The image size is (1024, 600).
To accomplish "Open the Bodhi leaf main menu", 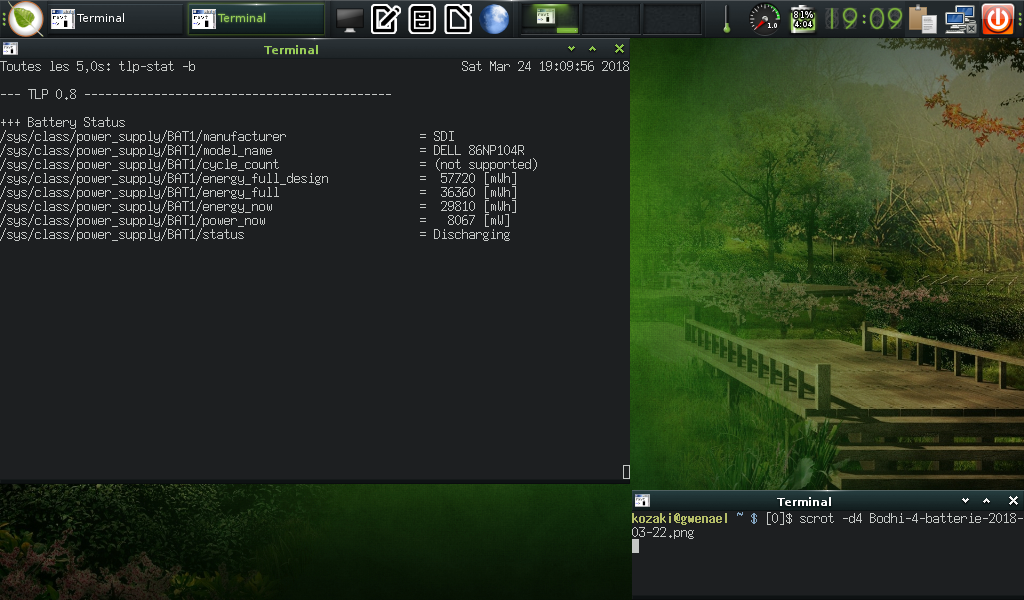I will click(25, 18).
